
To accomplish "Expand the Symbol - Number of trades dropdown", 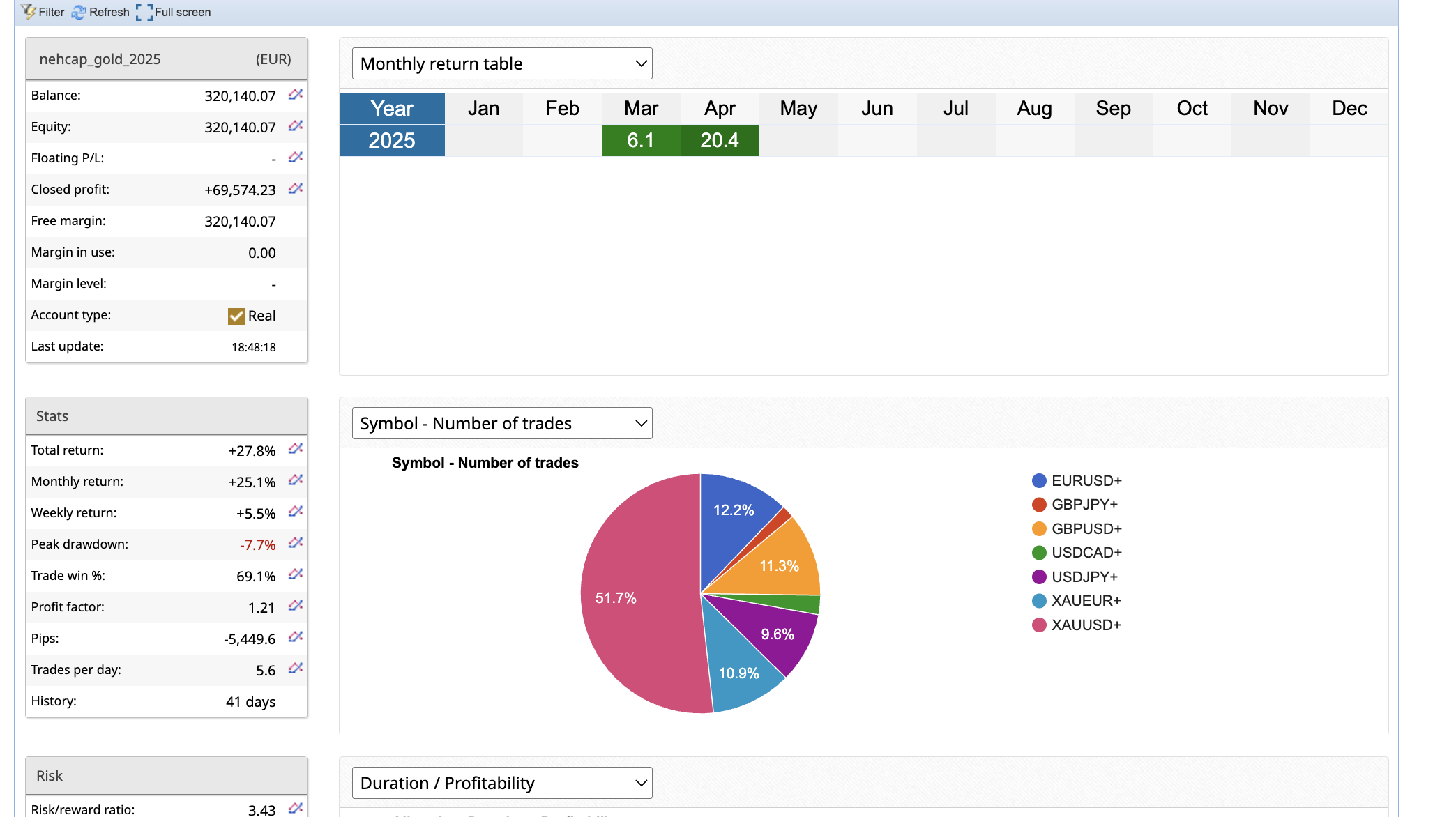I will (502, 423).
